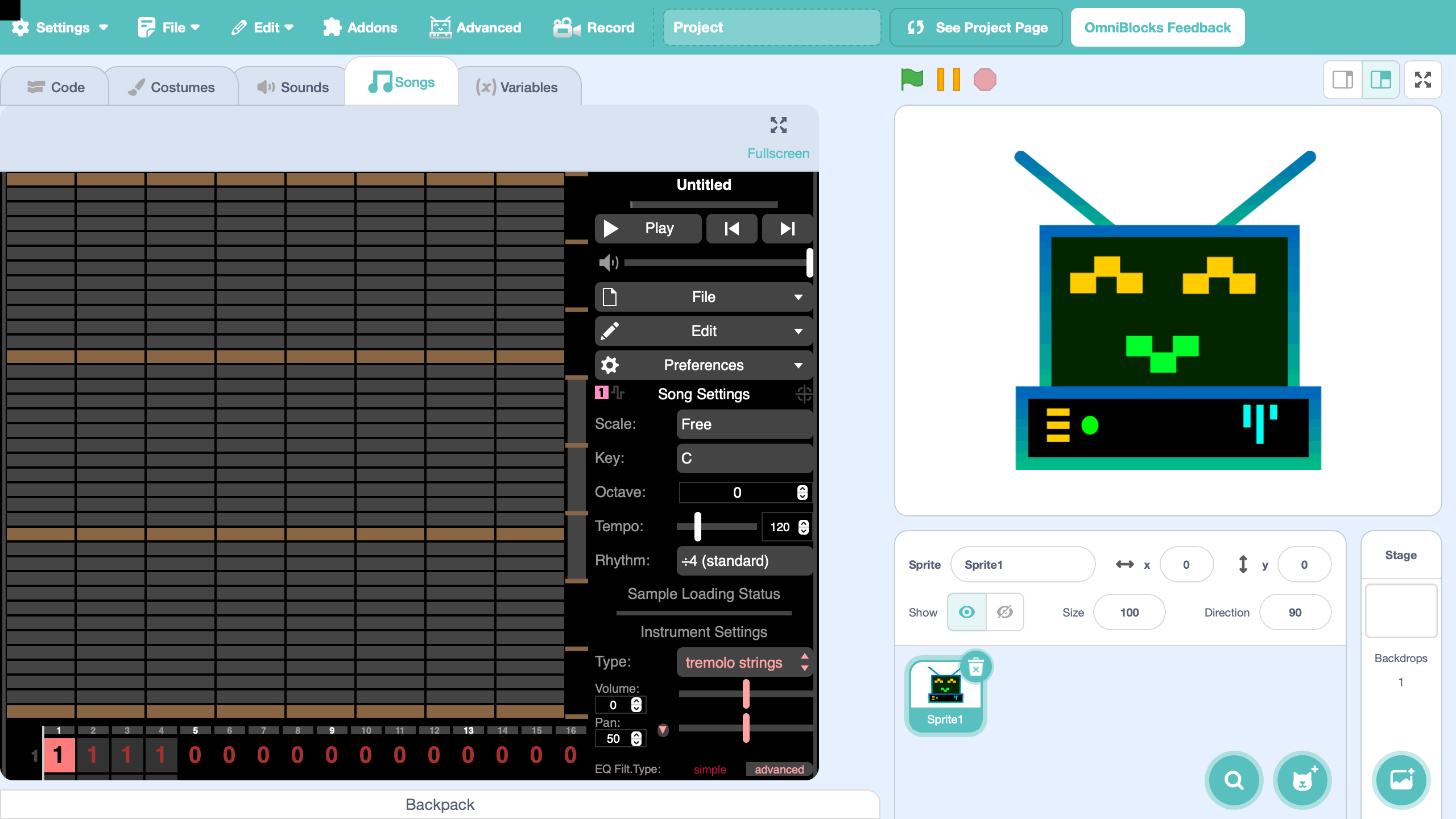1456x819 pixels.
Task: Open the Scale dropdown showing Free
Action: (744, 424)
